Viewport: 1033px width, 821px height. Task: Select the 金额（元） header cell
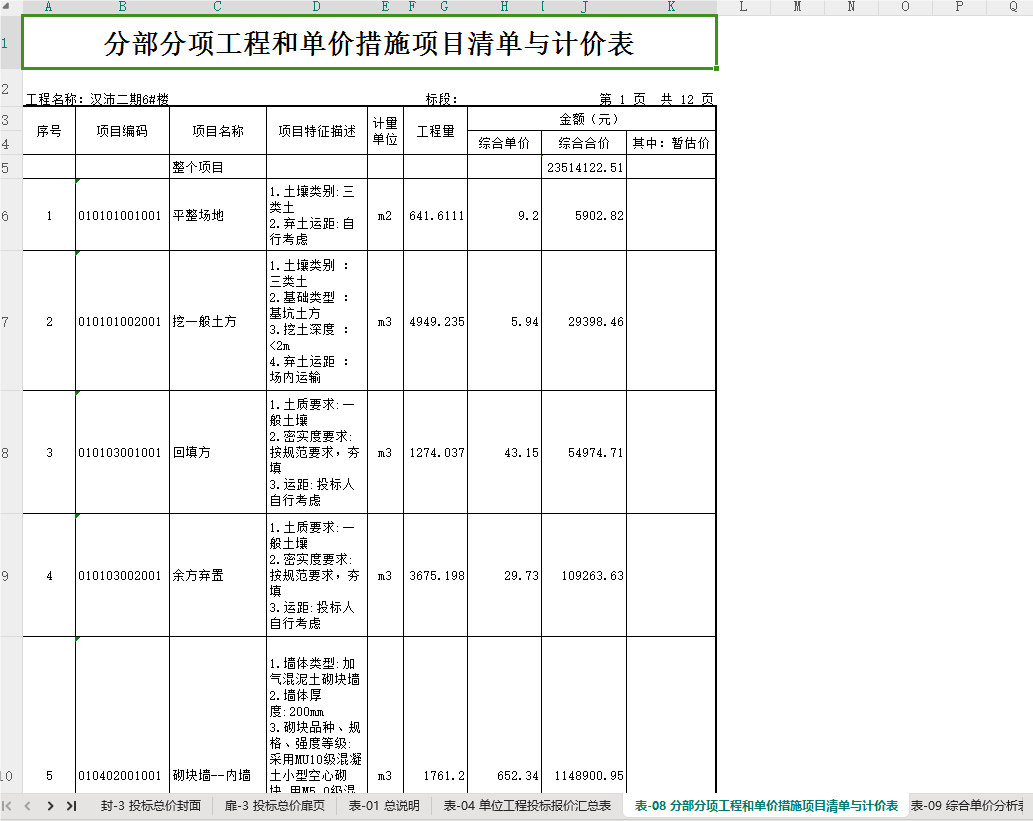click(x=591, y=119)
